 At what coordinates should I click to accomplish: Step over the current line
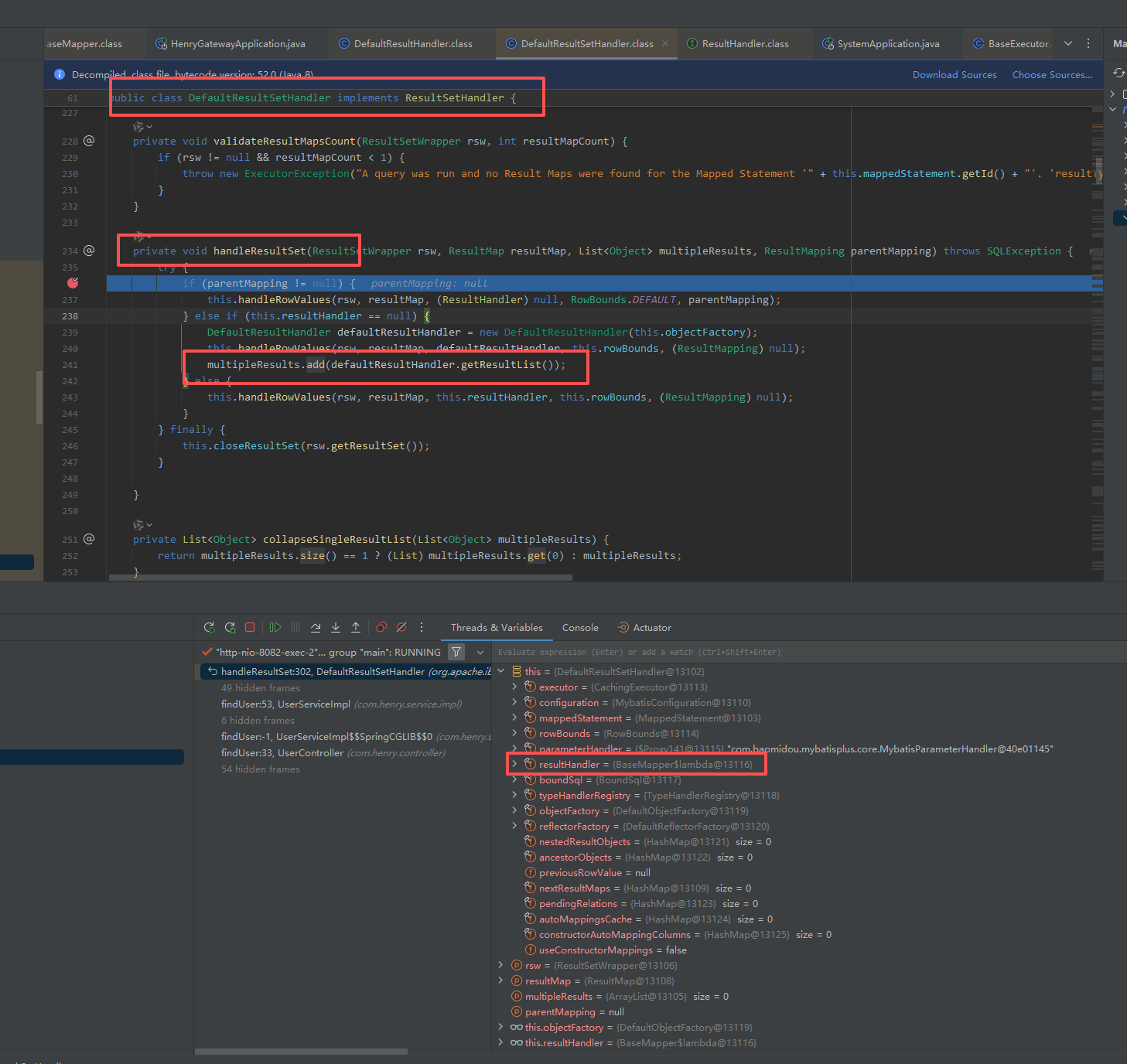(x=316, y=627)
